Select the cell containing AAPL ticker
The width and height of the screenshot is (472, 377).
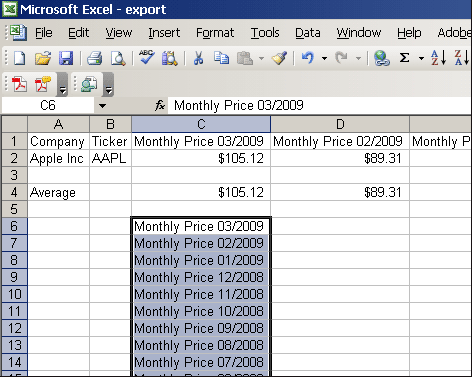tap(110, 158)
